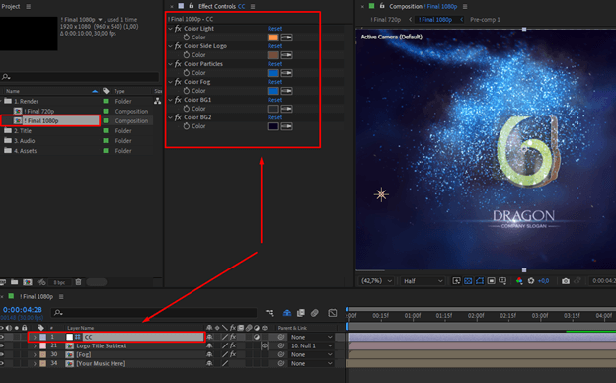Open Fast Previews options in viewer
The height and width of the screenshot is (383, 616).
tap(456, 280)
